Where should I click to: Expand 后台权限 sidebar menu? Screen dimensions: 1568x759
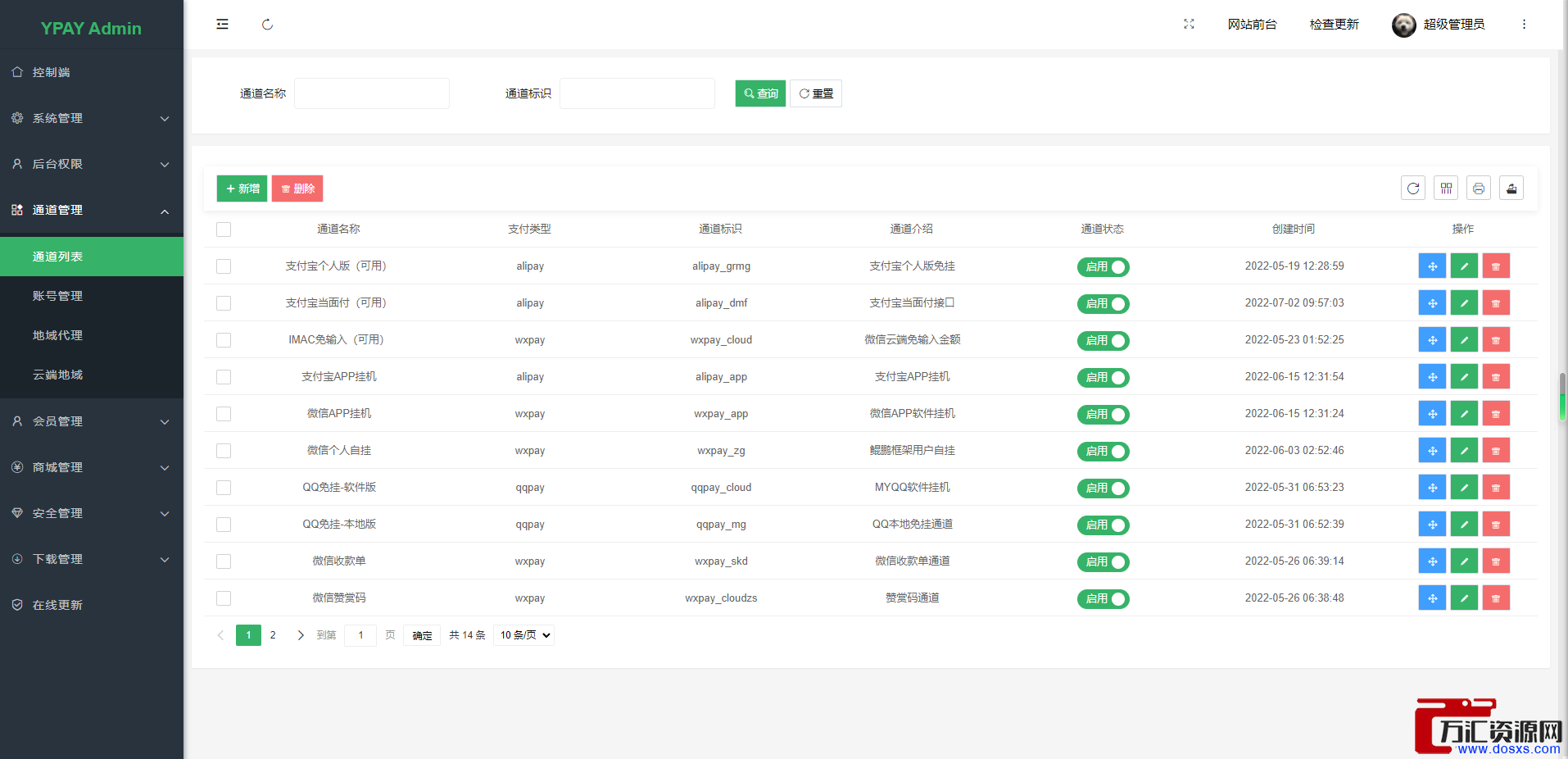click(92, 164)
